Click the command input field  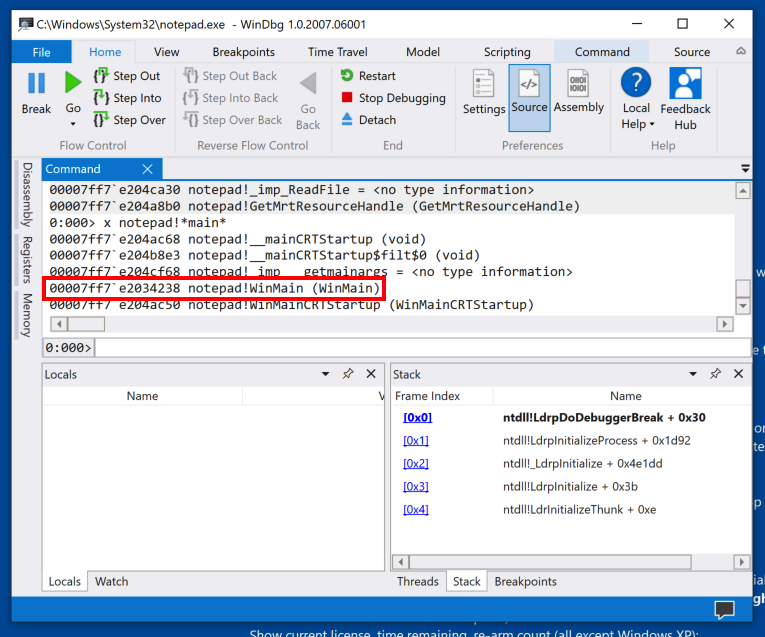tap(423, 348)
